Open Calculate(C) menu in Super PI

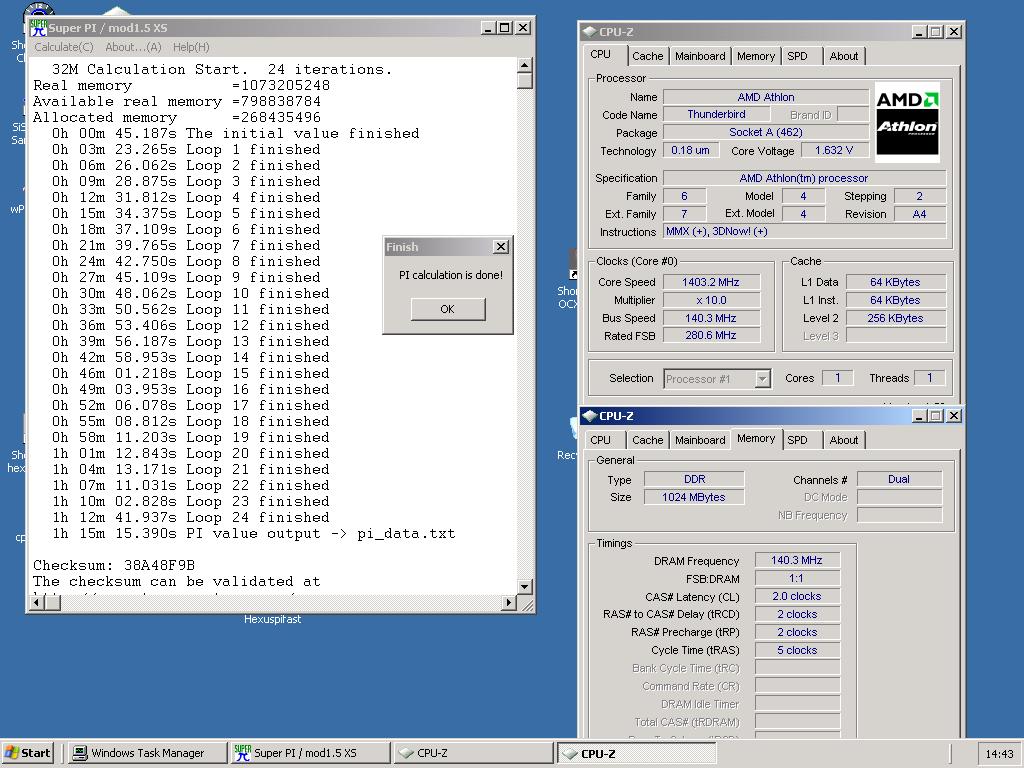coord(64,47)
